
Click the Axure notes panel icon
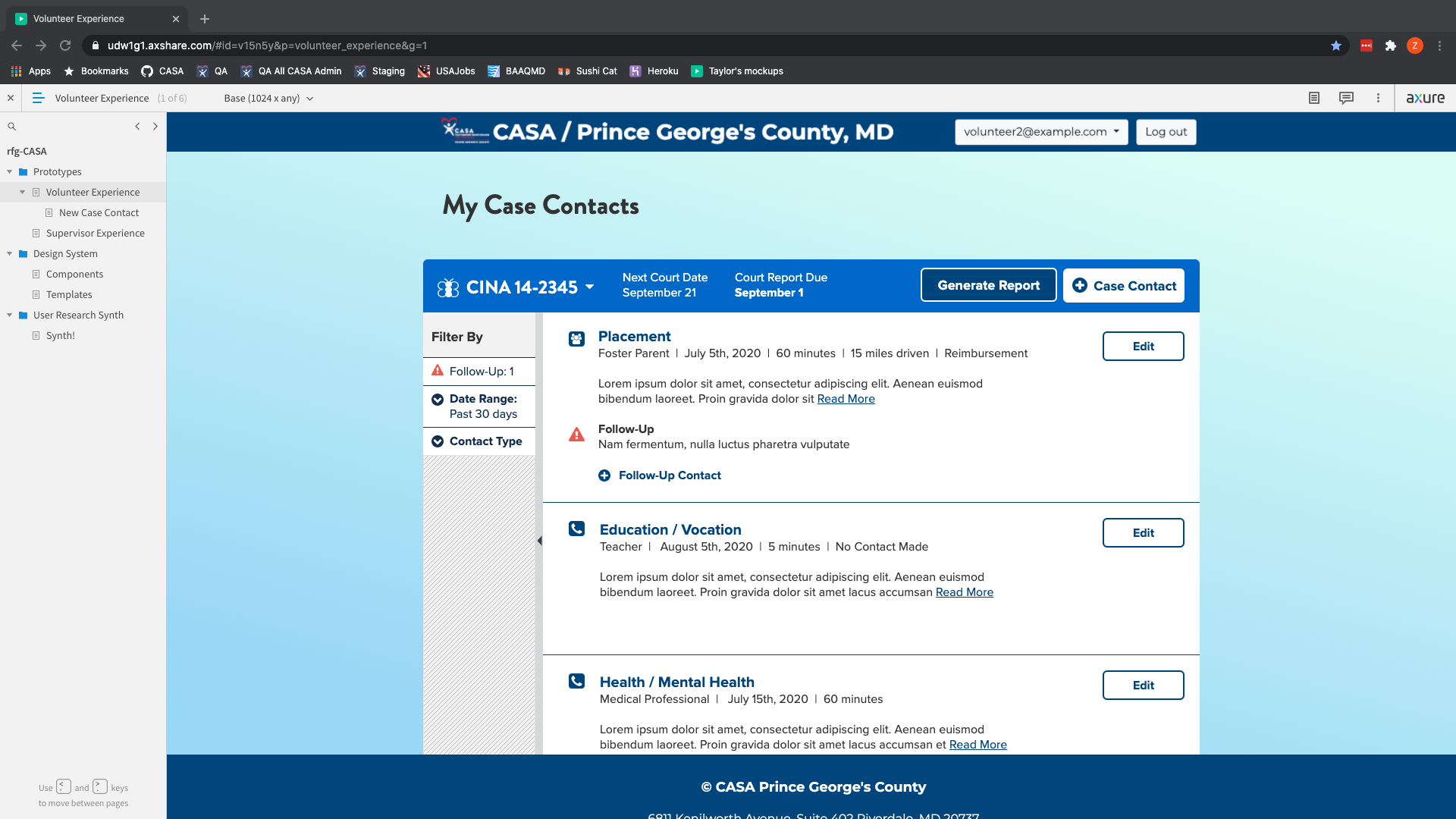click(1314, 98)
